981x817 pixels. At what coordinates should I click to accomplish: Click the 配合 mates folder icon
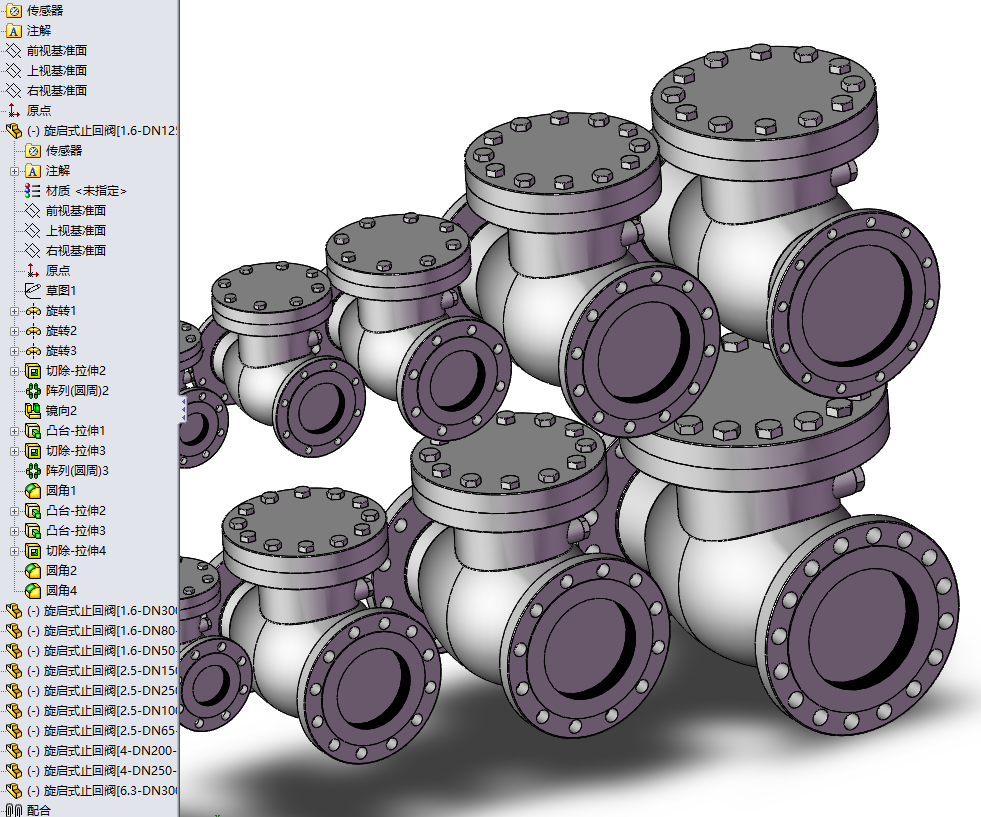coord(14,810)
